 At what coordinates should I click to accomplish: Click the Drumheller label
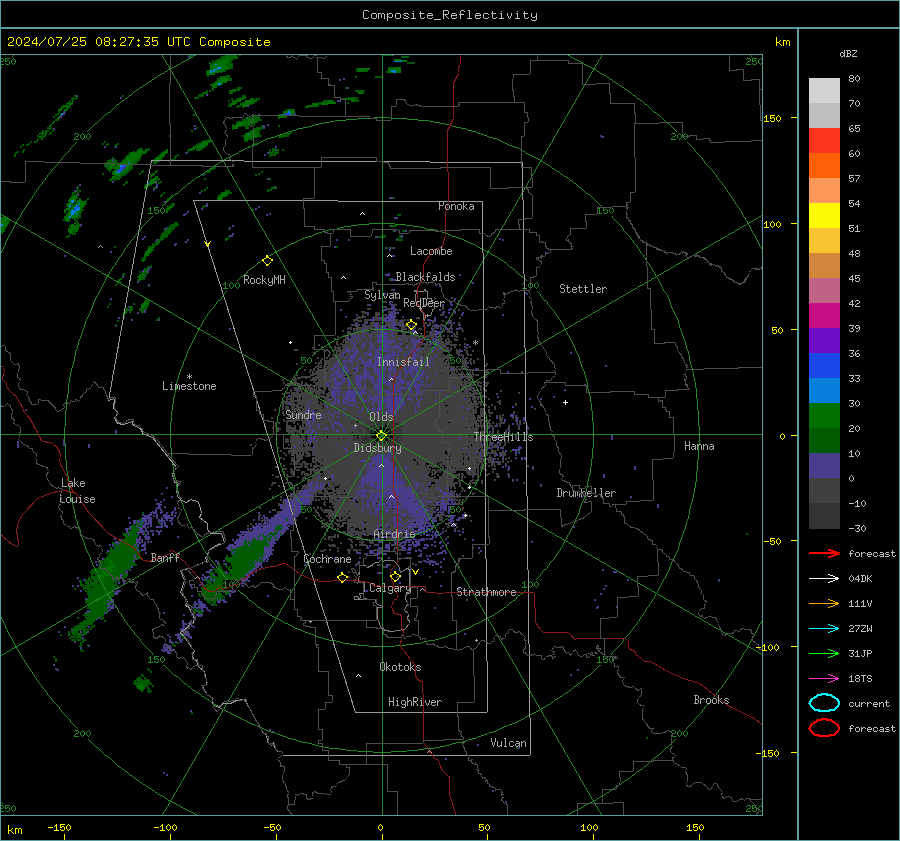point(586,493)
